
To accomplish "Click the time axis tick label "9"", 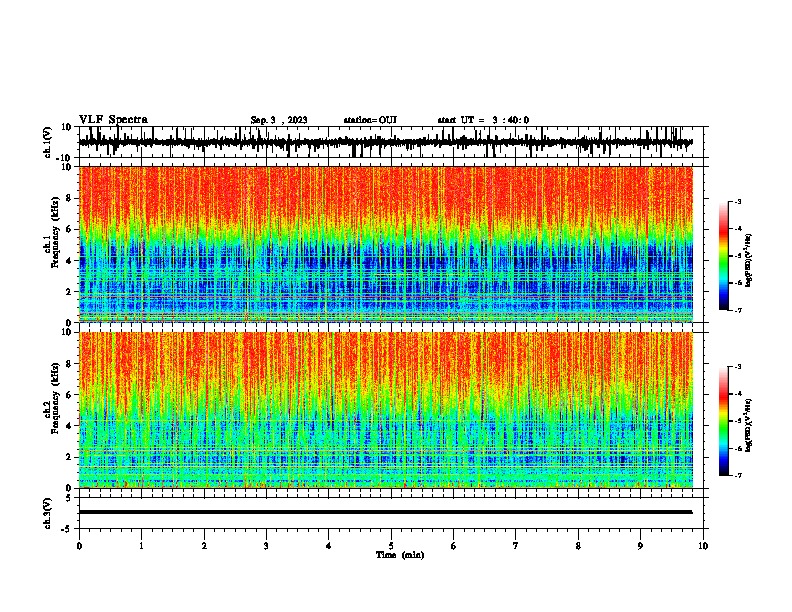I will point(640,546).
